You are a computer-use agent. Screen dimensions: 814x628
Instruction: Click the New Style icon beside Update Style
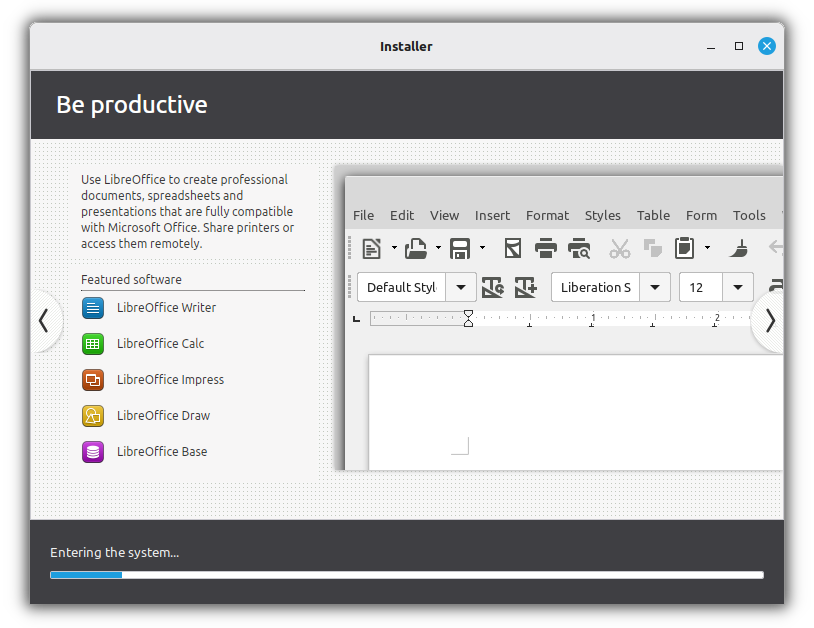[x=525, y=287]
